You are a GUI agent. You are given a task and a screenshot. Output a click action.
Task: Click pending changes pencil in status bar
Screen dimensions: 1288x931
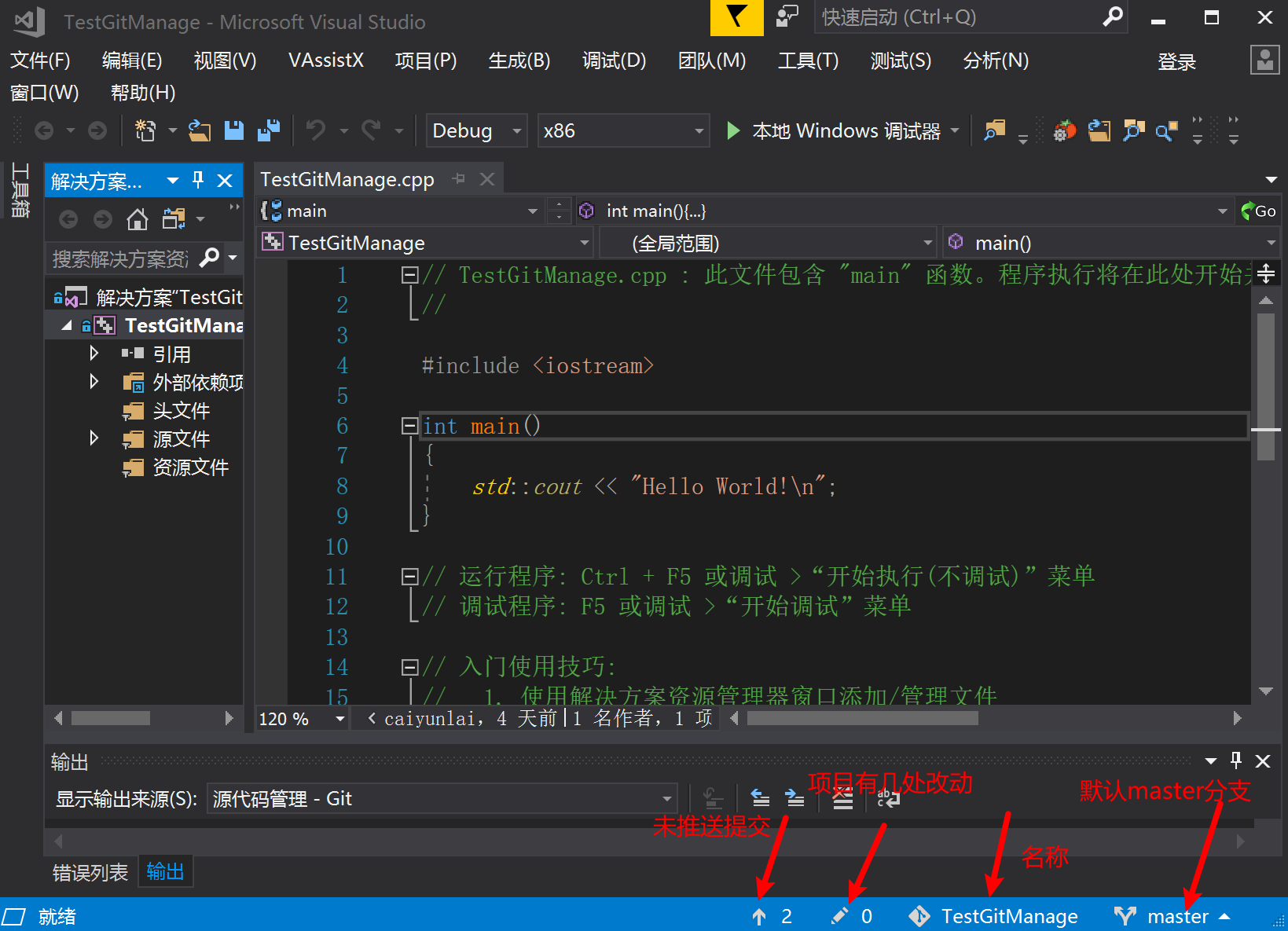pyautogui.click(x=852, y=916)
